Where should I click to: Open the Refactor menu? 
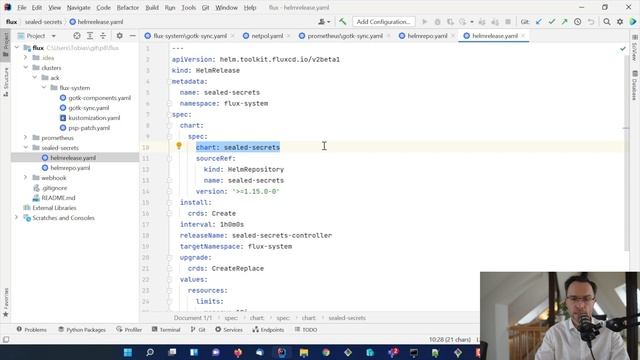[x=127, y=7]
